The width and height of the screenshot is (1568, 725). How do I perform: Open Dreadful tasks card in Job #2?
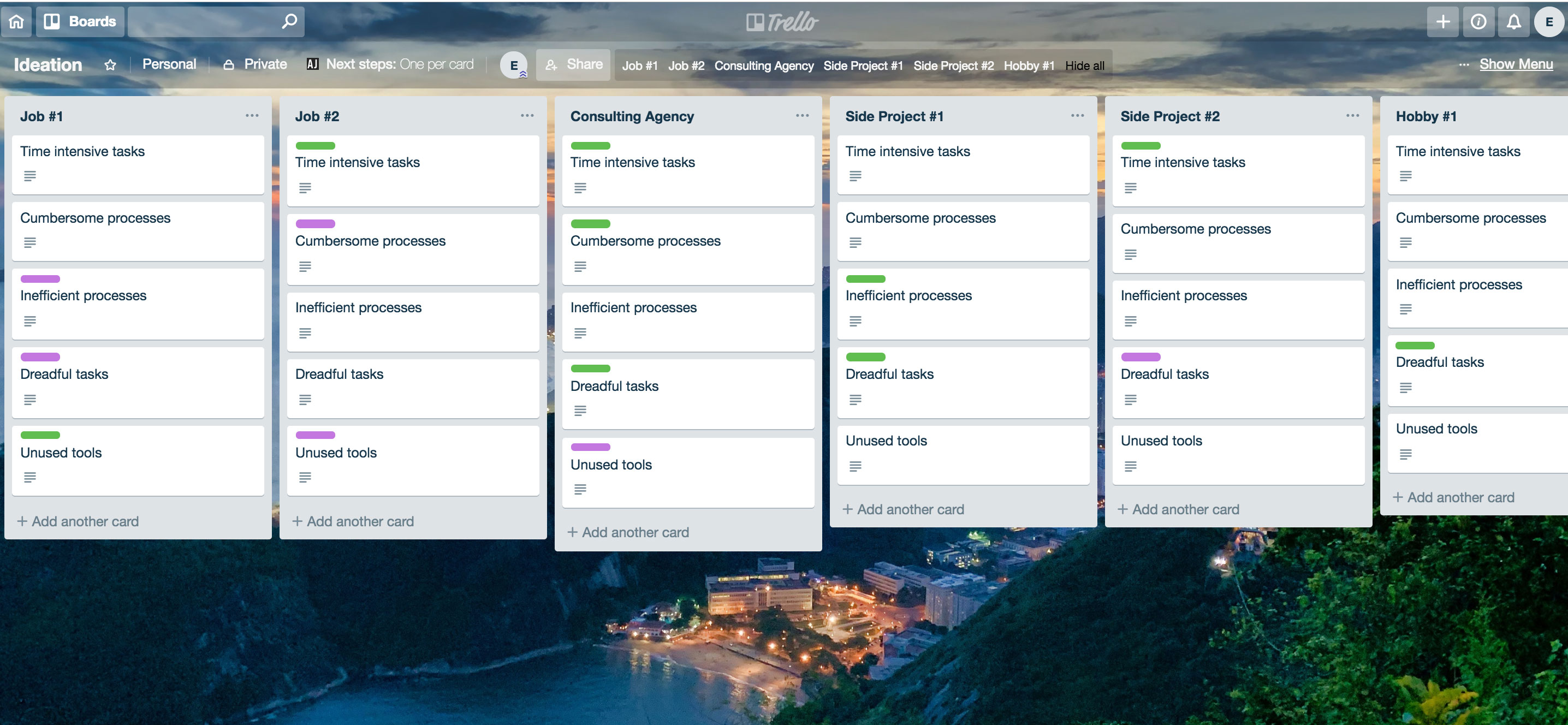point(413,388)
